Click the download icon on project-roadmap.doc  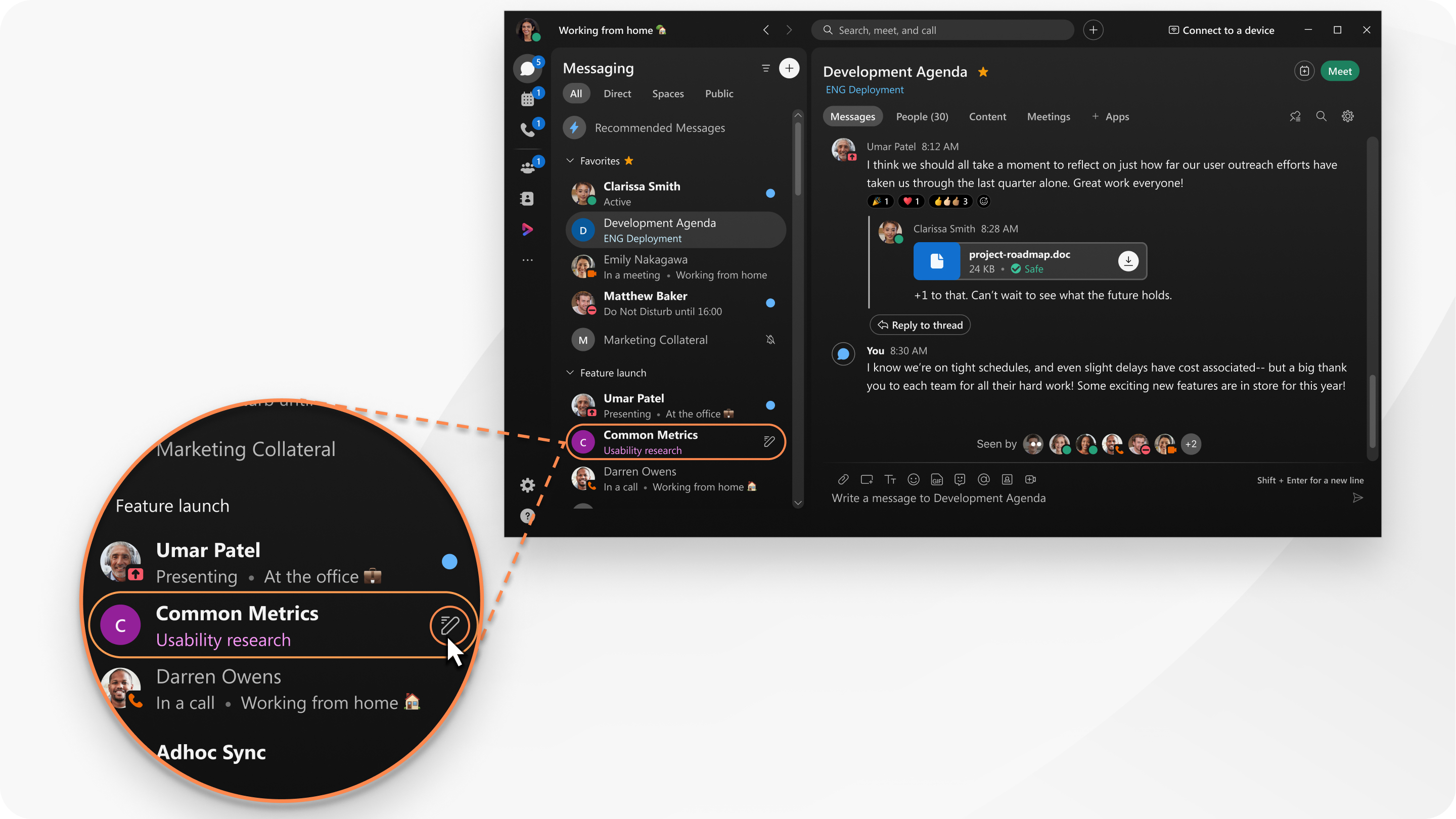tap(1127, 261)
